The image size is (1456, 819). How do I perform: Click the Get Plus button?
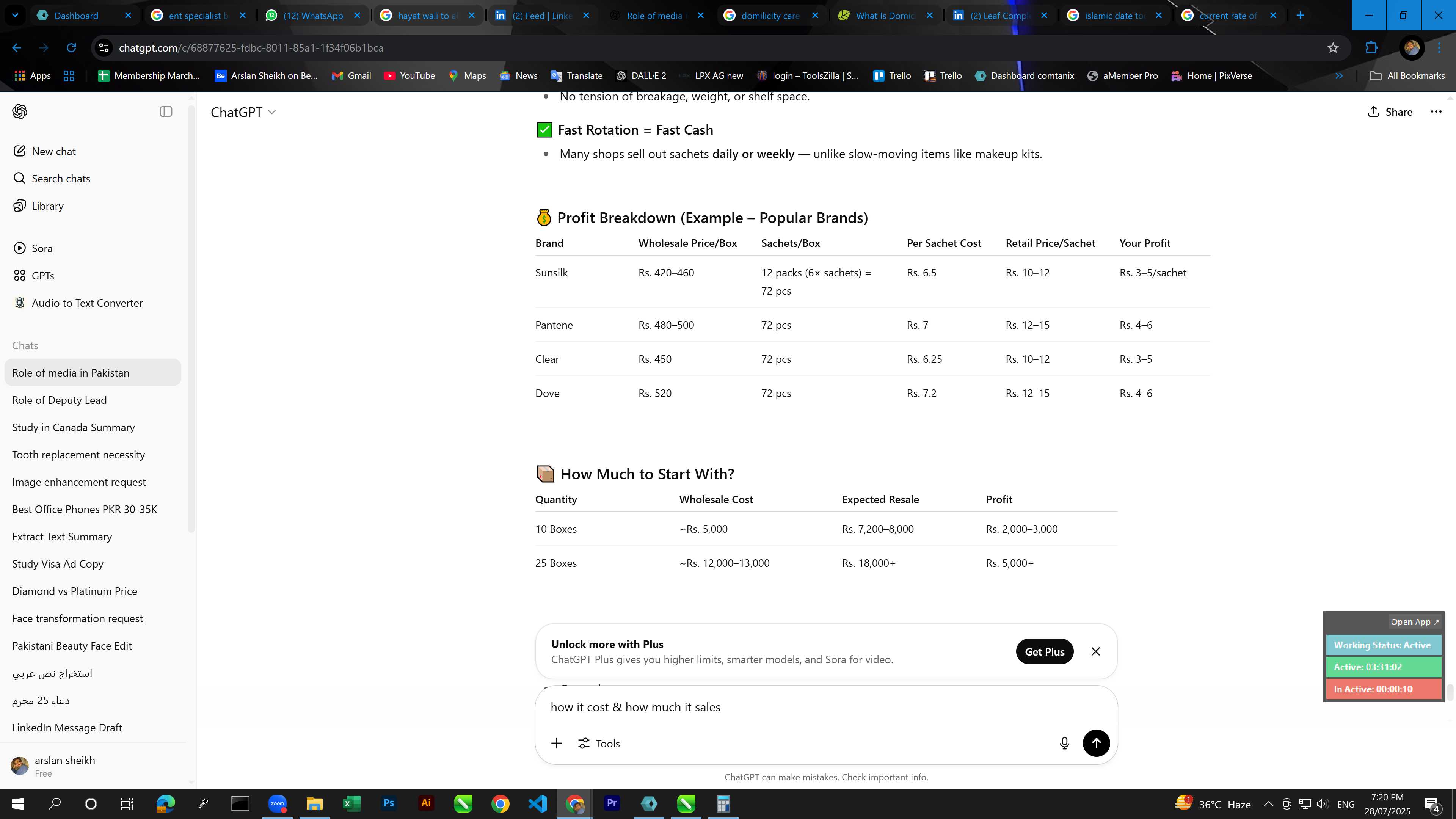pyautogui.click(x=1045, y=651)
